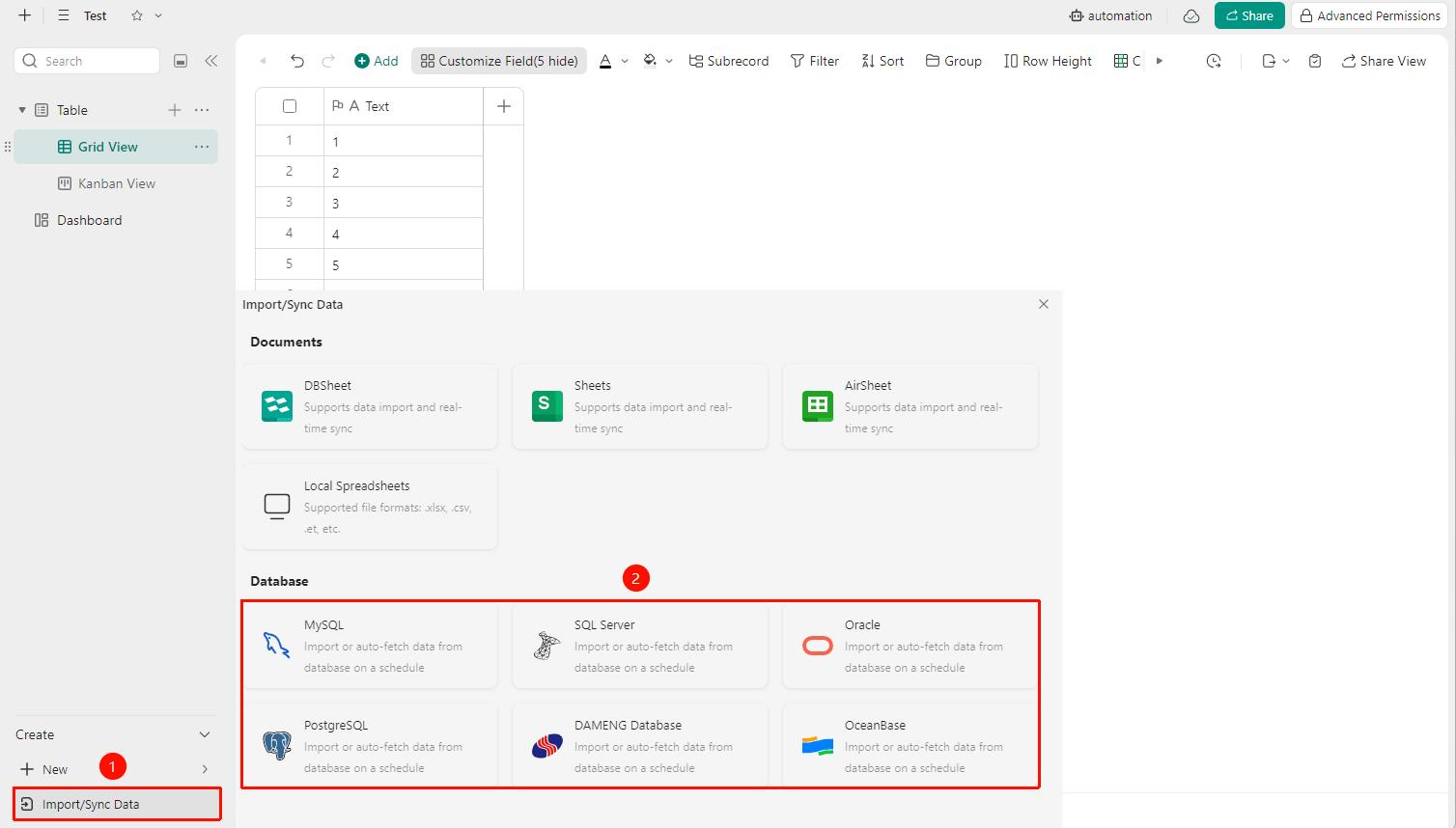
Task: Click the Filter toolbar button
Action: (815, 61)
